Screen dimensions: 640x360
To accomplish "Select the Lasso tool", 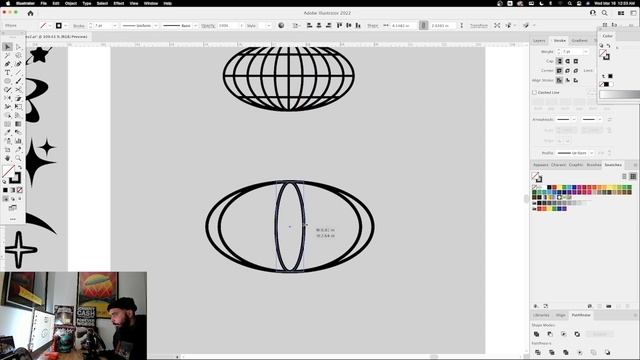I will coord(18,56).
